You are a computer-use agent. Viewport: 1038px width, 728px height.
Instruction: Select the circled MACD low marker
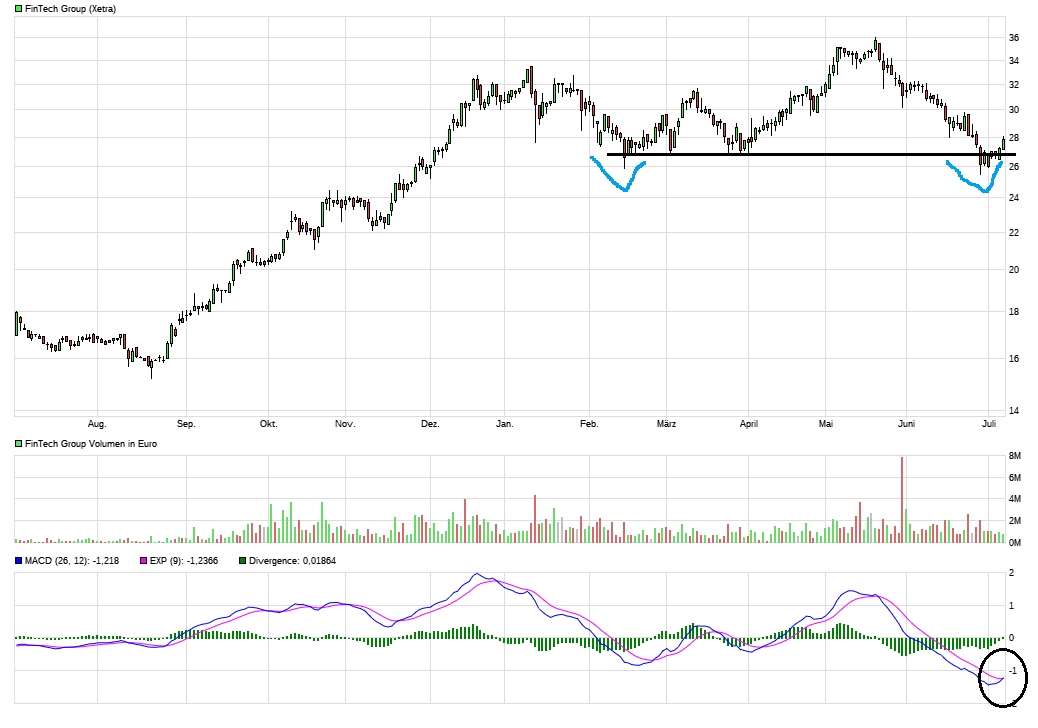pos(1003,678)
